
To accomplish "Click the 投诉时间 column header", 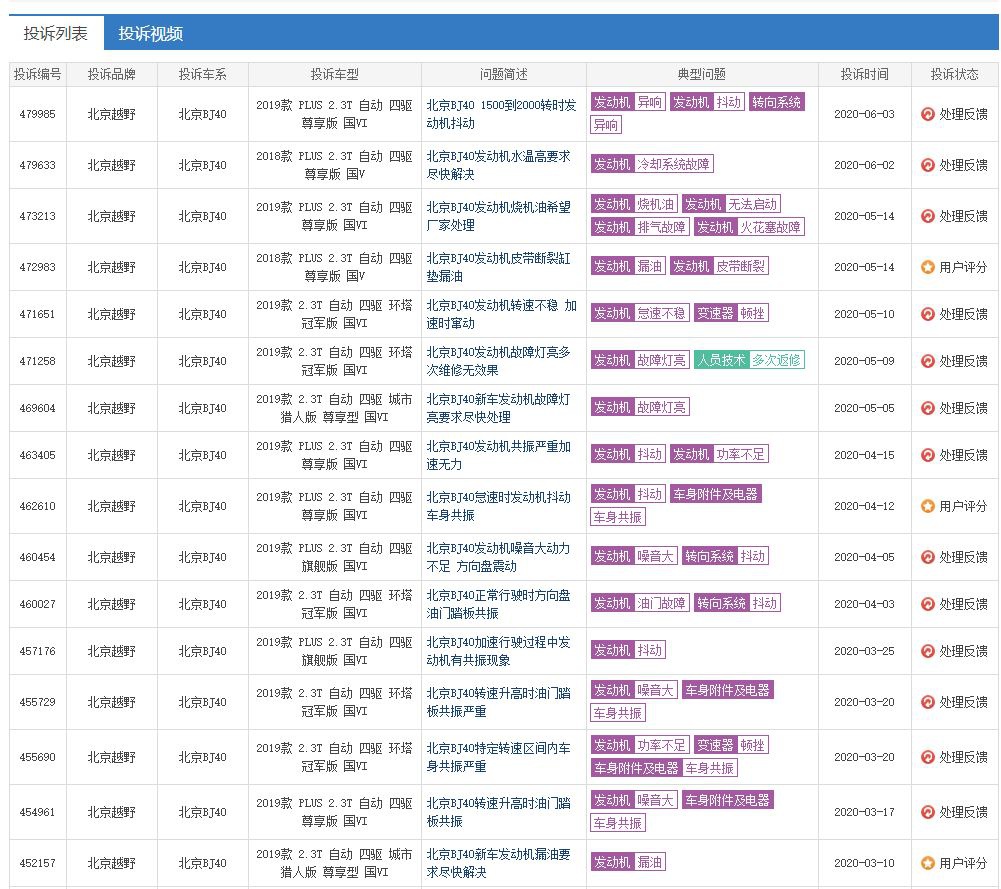I will pyautogui.click(x=864, y=74).
